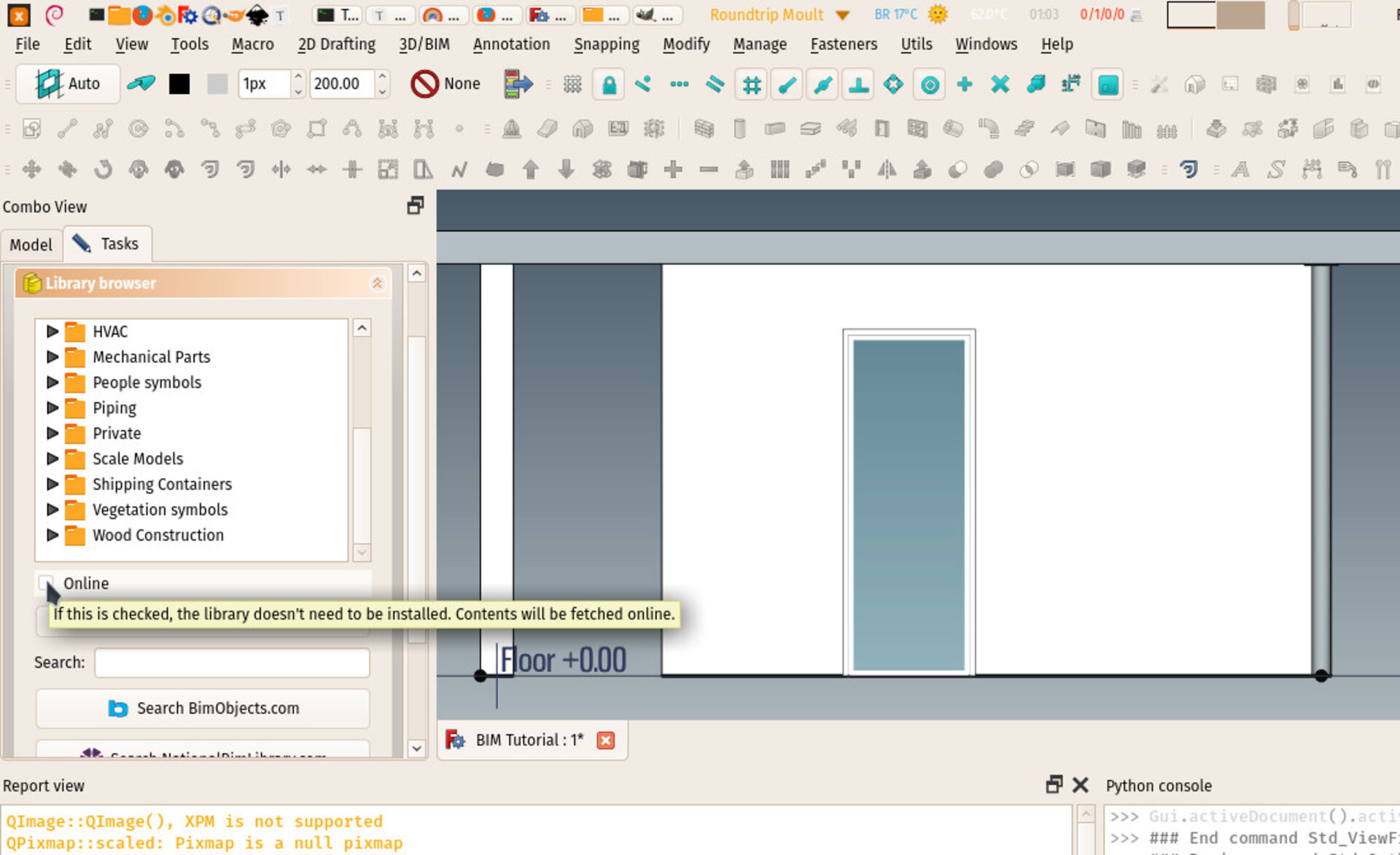Float the Combo View panel
Screen dimensions: 1400x855
(415, 206)
